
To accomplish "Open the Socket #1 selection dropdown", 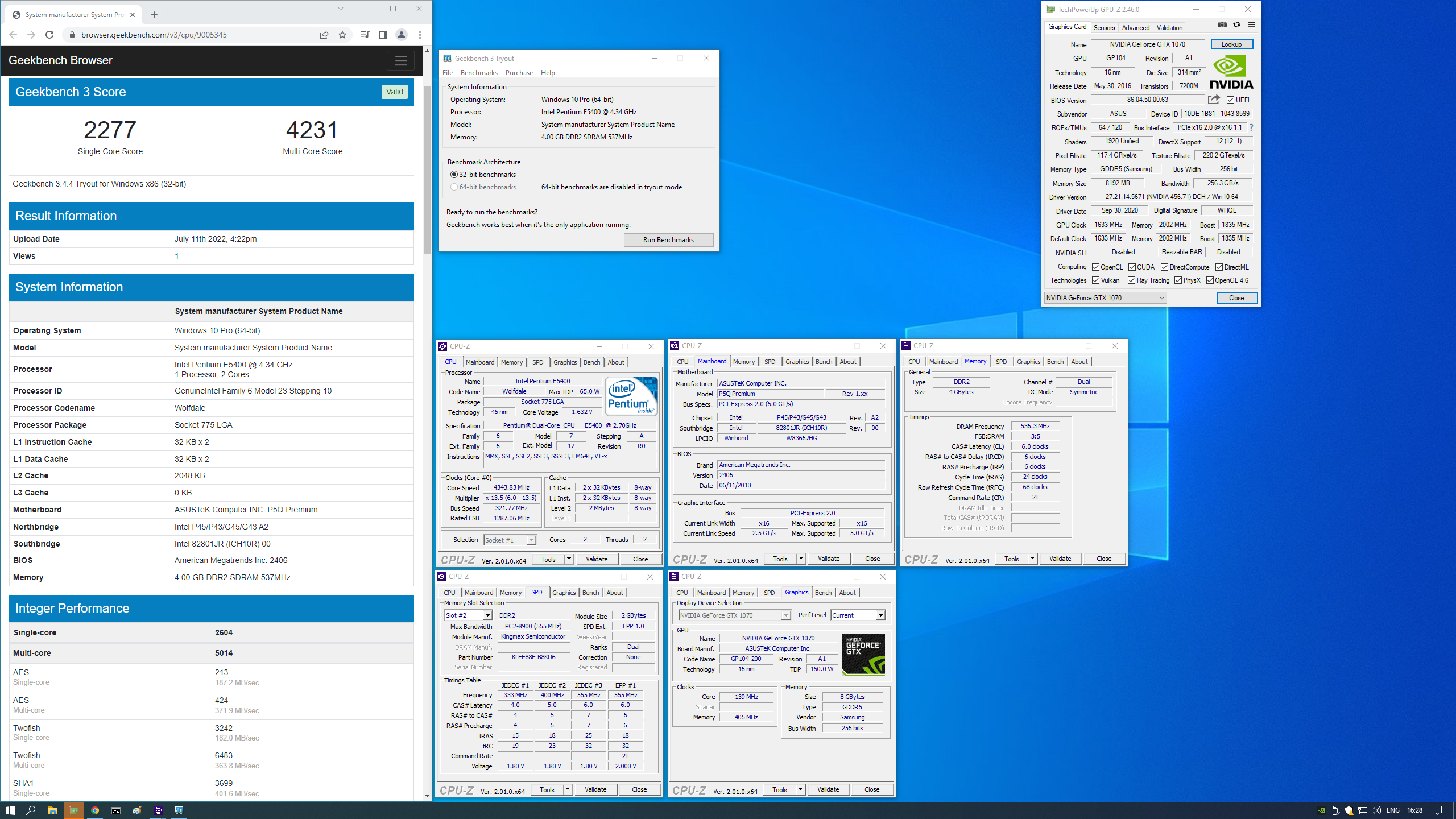I will pyautogui.click(x=510, y=540).
